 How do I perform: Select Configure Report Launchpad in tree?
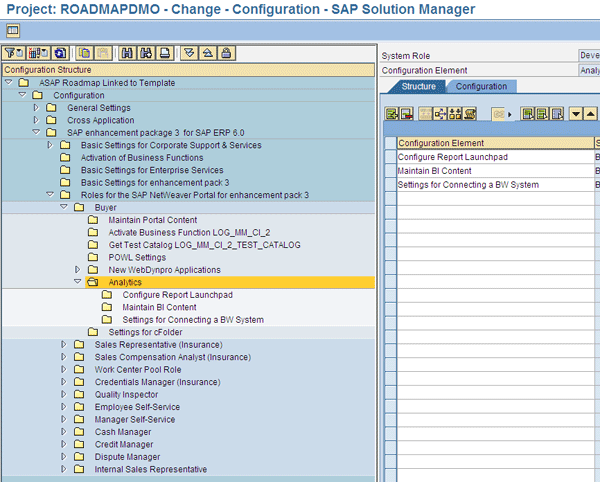178,295
